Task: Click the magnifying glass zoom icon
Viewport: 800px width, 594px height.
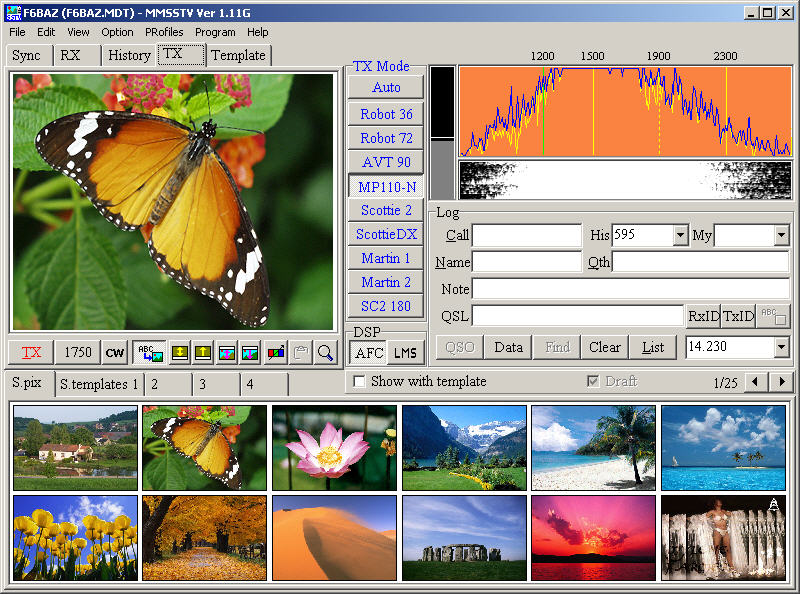Action: [325, 353]
